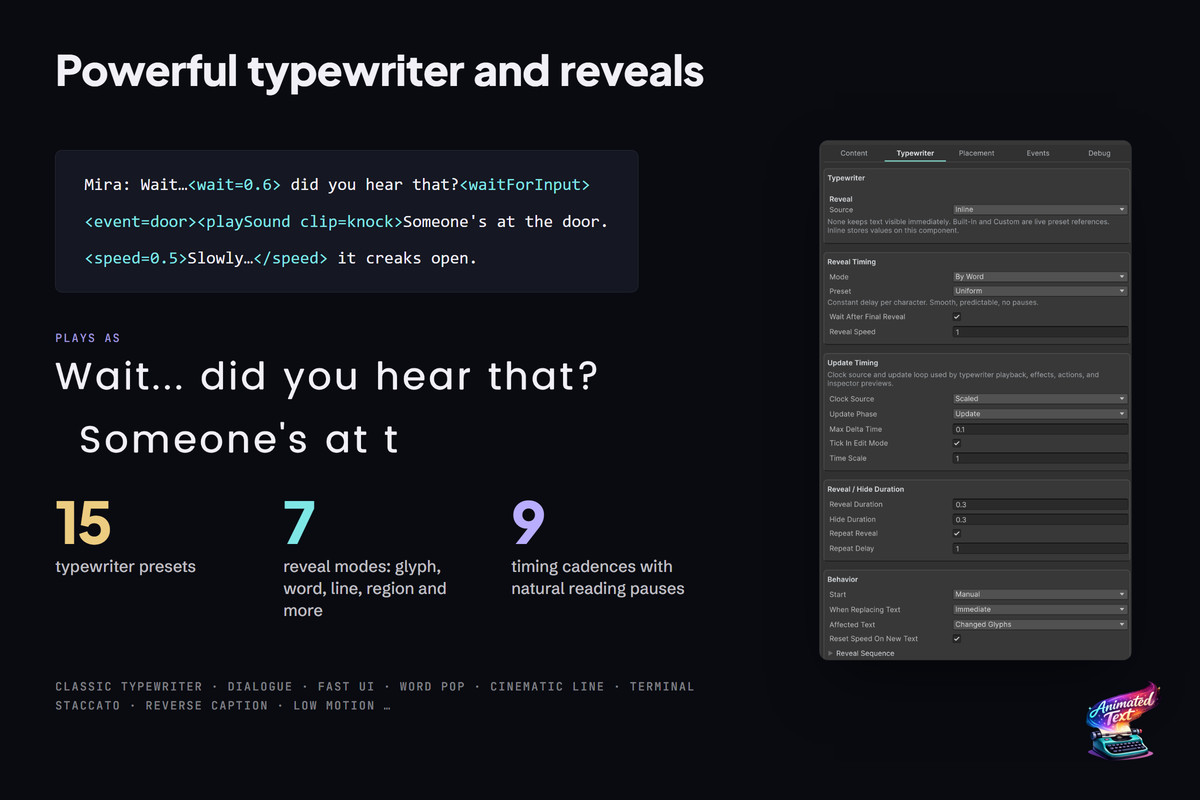Image resolution: width=1200 pixels, height=800 pixels.
Task: Click 'Powerful typewriter and reveals' heading
Action: (379, 72)
